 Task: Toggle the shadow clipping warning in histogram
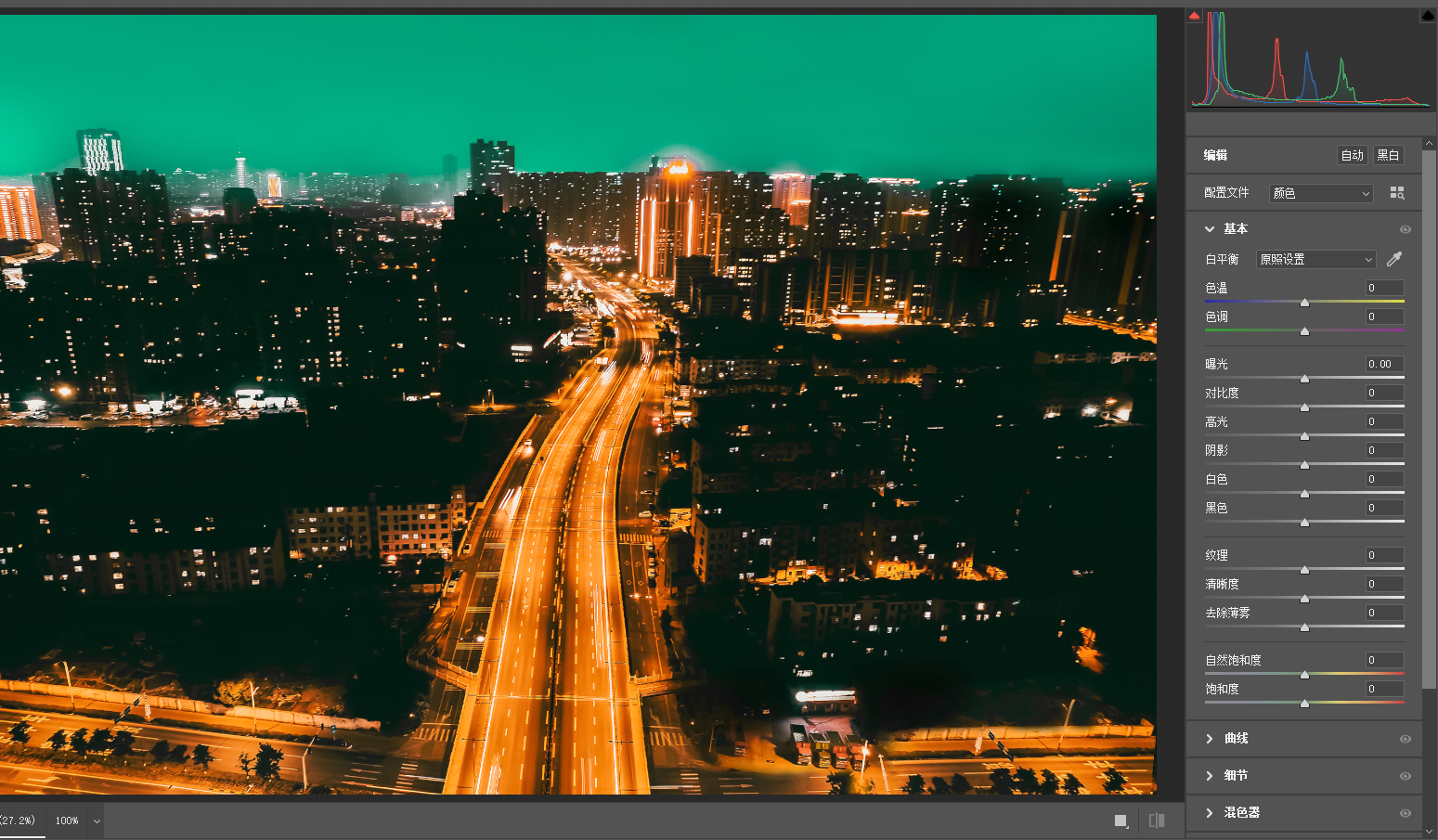[x=1195, y=16]
